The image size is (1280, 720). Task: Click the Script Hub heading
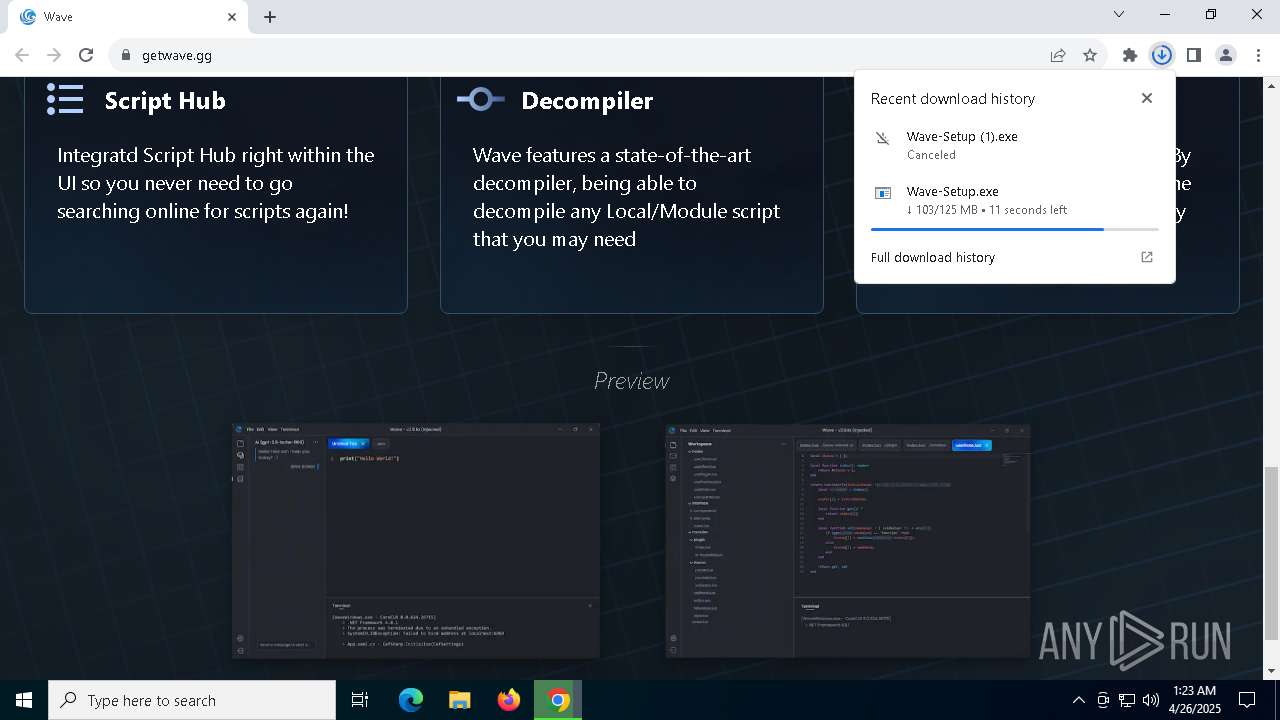tap(165, 100)
